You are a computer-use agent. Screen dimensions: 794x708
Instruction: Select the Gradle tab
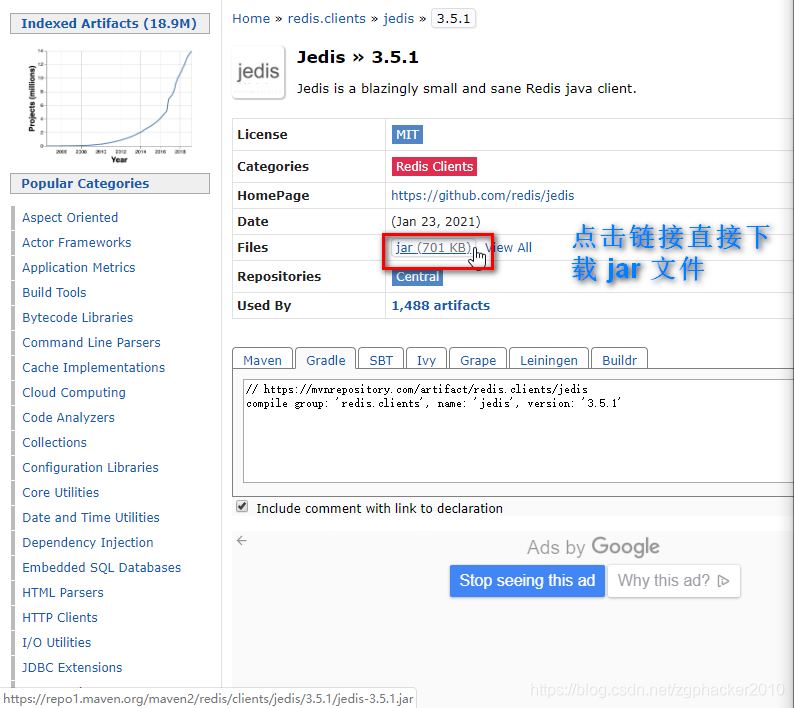click(x=326, y=360)
